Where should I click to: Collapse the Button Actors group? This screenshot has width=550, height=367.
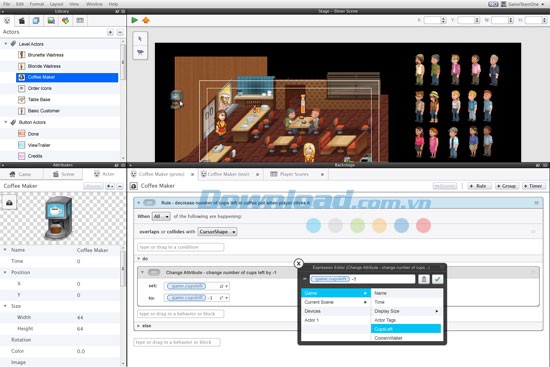pos(6,122)
